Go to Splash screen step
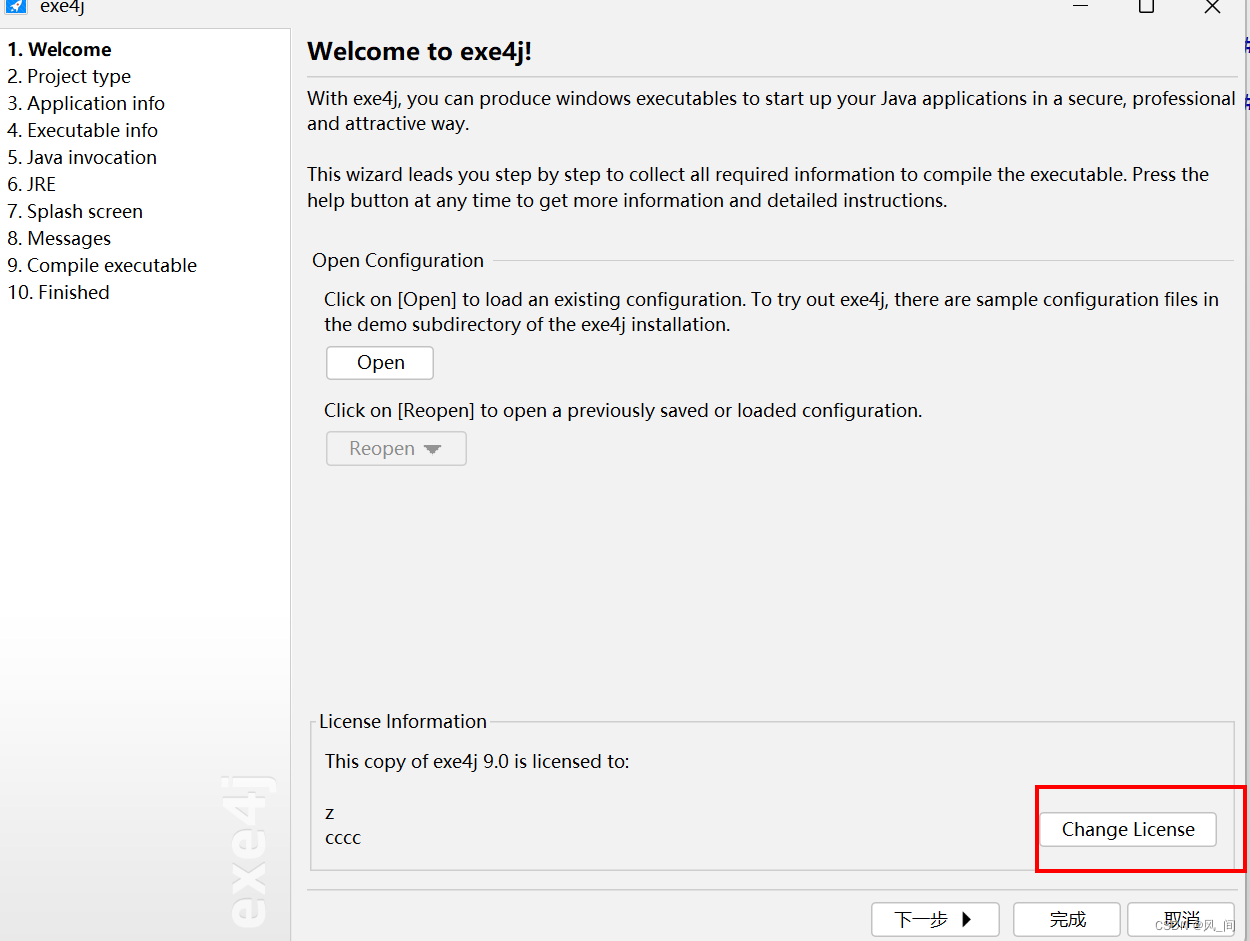This screenshot has height=941, width=1250. pos(75,211)
